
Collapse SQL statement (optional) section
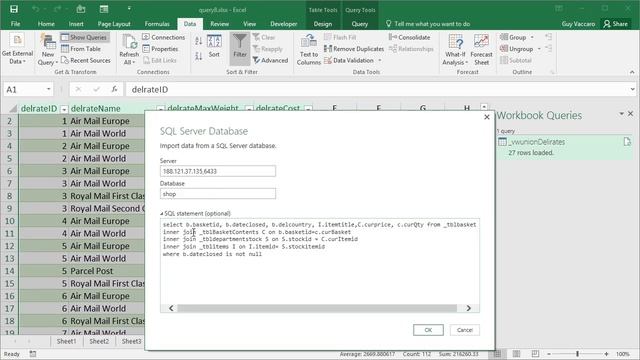pos(162,213)
